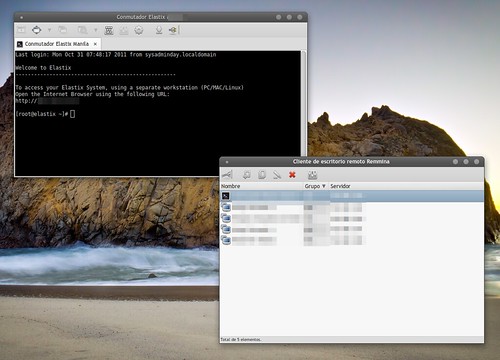Click the copy profile icon in Remmina toolbar
This screenshot has height=360, width=500.
pos(262,175)
